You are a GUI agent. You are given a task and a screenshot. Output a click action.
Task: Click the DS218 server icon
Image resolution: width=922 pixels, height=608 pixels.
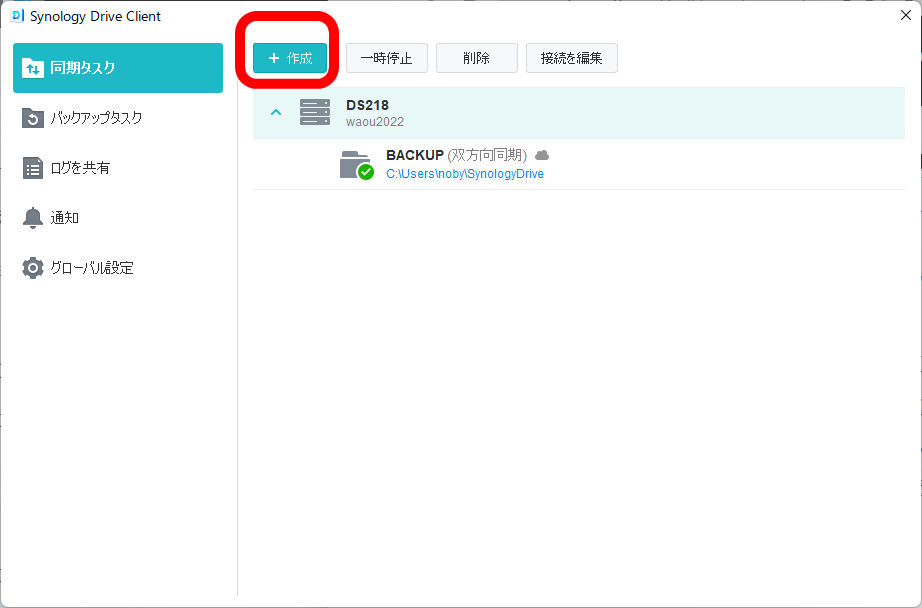point(315,112)
